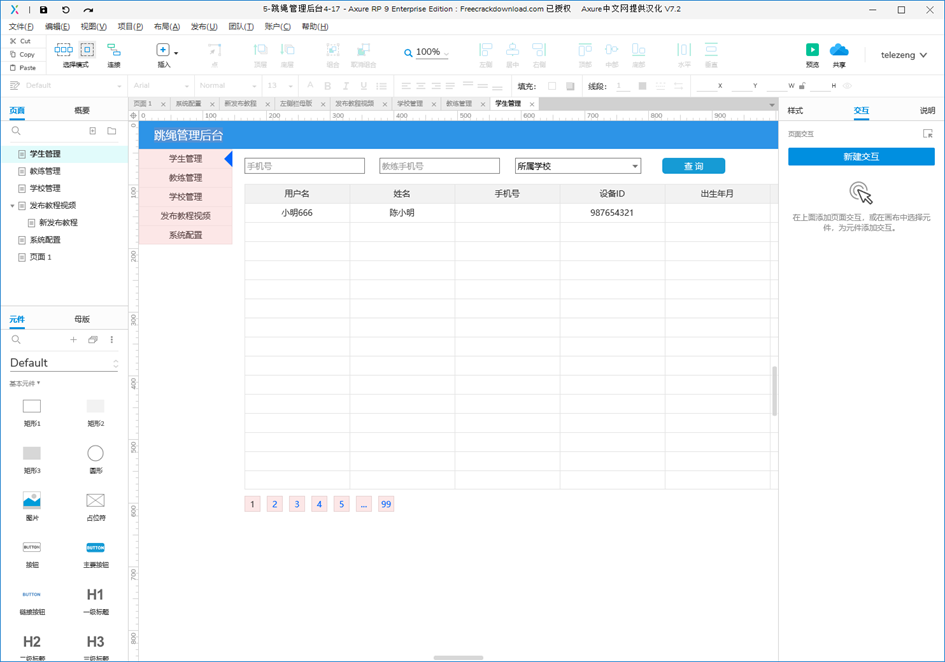Viewport: 945px width, 662px height.
Task: Toggle bold formatting
Action: 327,86
